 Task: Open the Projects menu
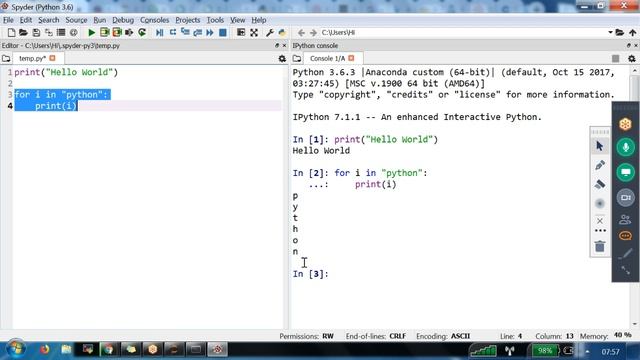pyautogui.click(x=187, y=20)
